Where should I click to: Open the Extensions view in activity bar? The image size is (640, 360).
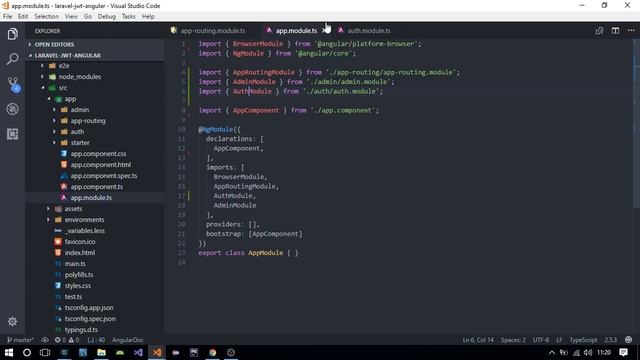pos(12,134)
